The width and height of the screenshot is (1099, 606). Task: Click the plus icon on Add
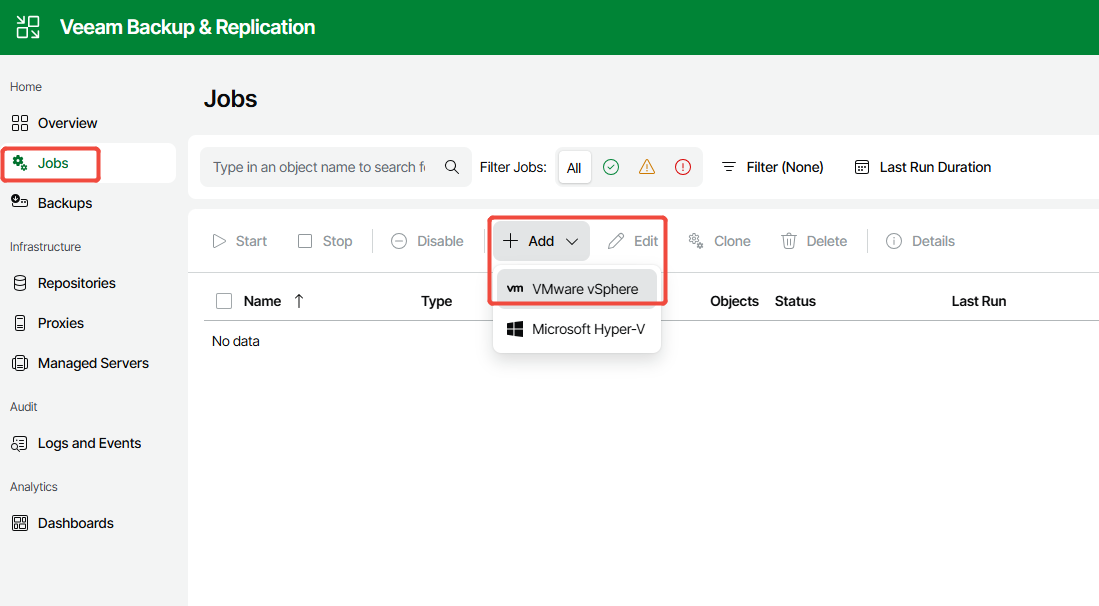click(510, 241)
